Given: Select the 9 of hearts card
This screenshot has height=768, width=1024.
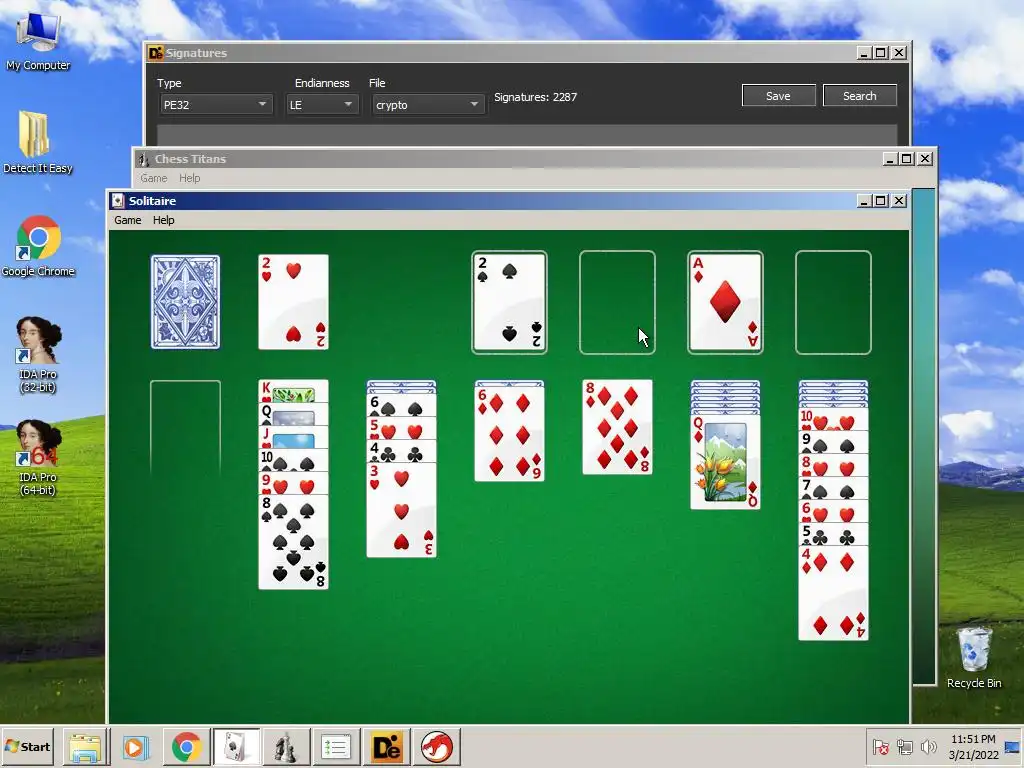Looking at the screenshot, I should 293,484.
